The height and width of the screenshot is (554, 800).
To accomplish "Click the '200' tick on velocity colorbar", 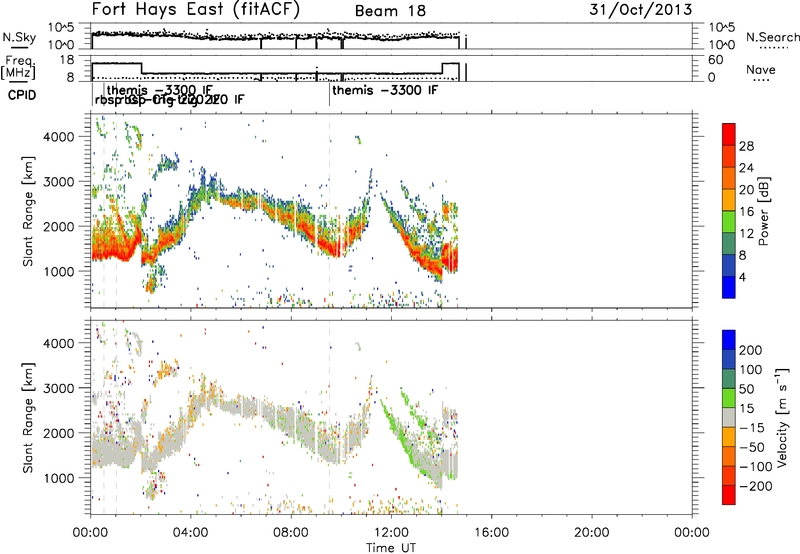I will (x=751, y=350).
